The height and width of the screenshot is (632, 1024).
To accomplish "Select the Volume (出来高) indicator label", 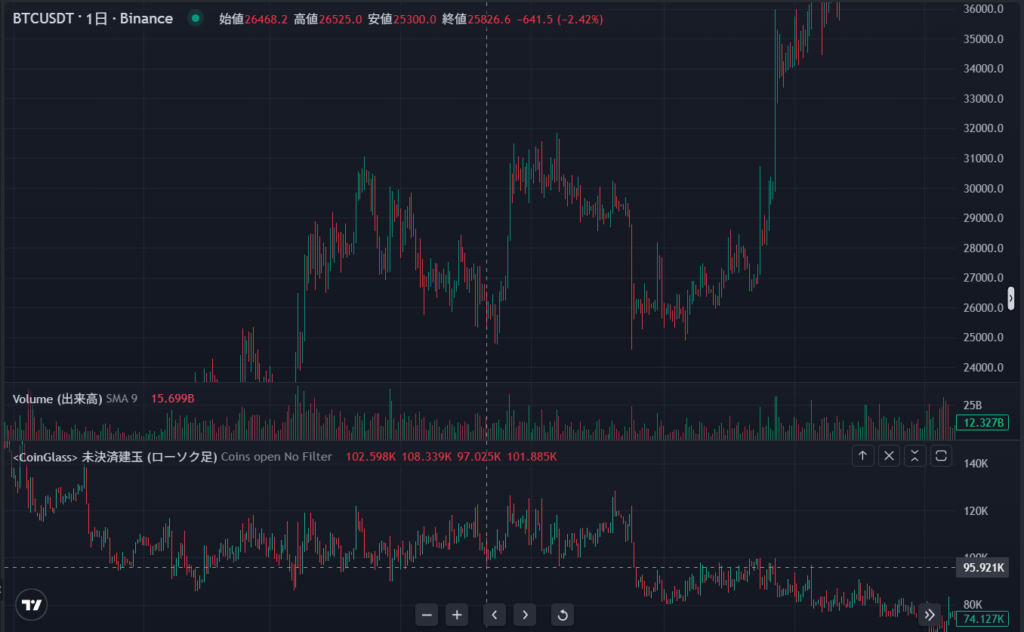I will [x=57, y=398].
